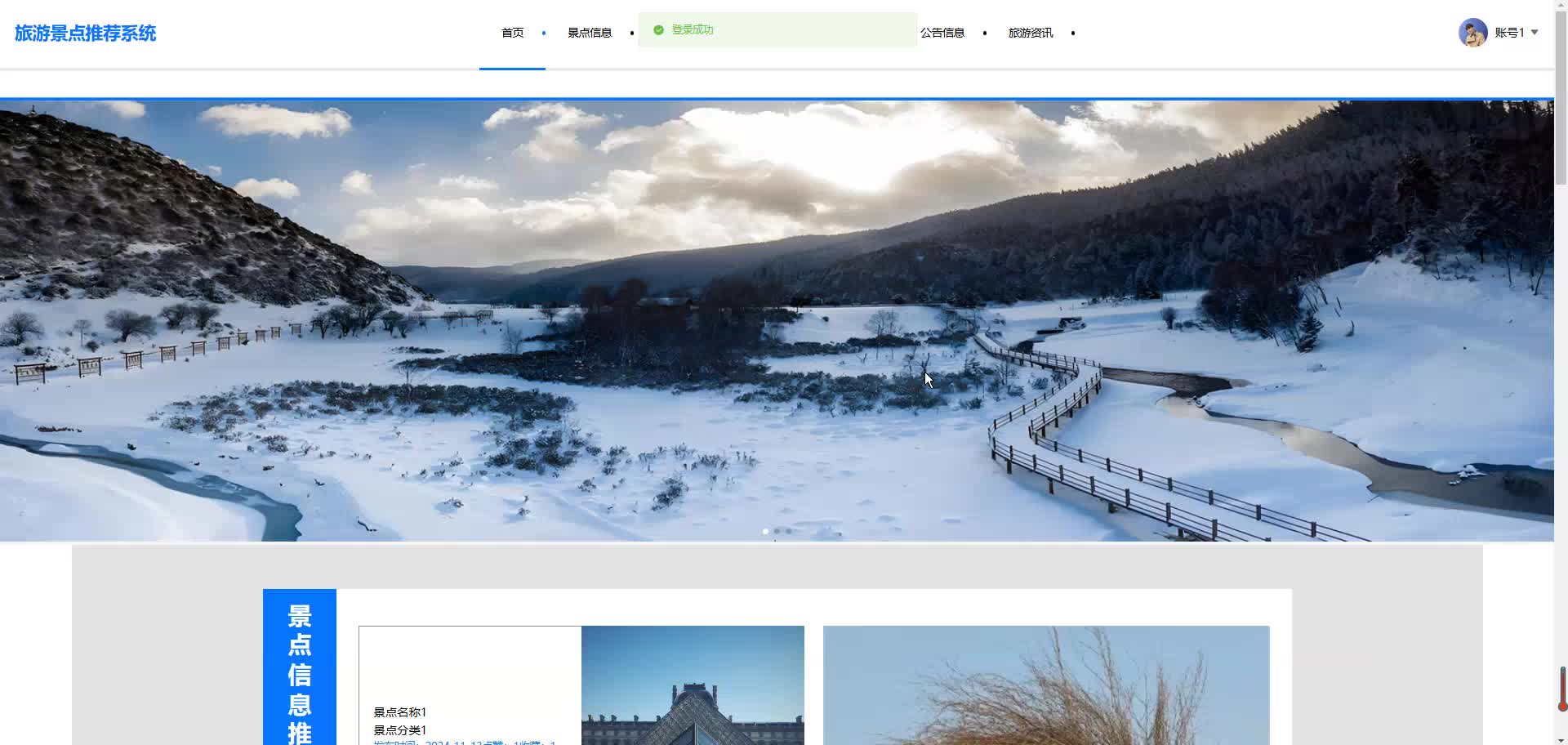Open the 公告信息 nav tab
Viewport: 1568px width, 745px height.
(942, 33)
